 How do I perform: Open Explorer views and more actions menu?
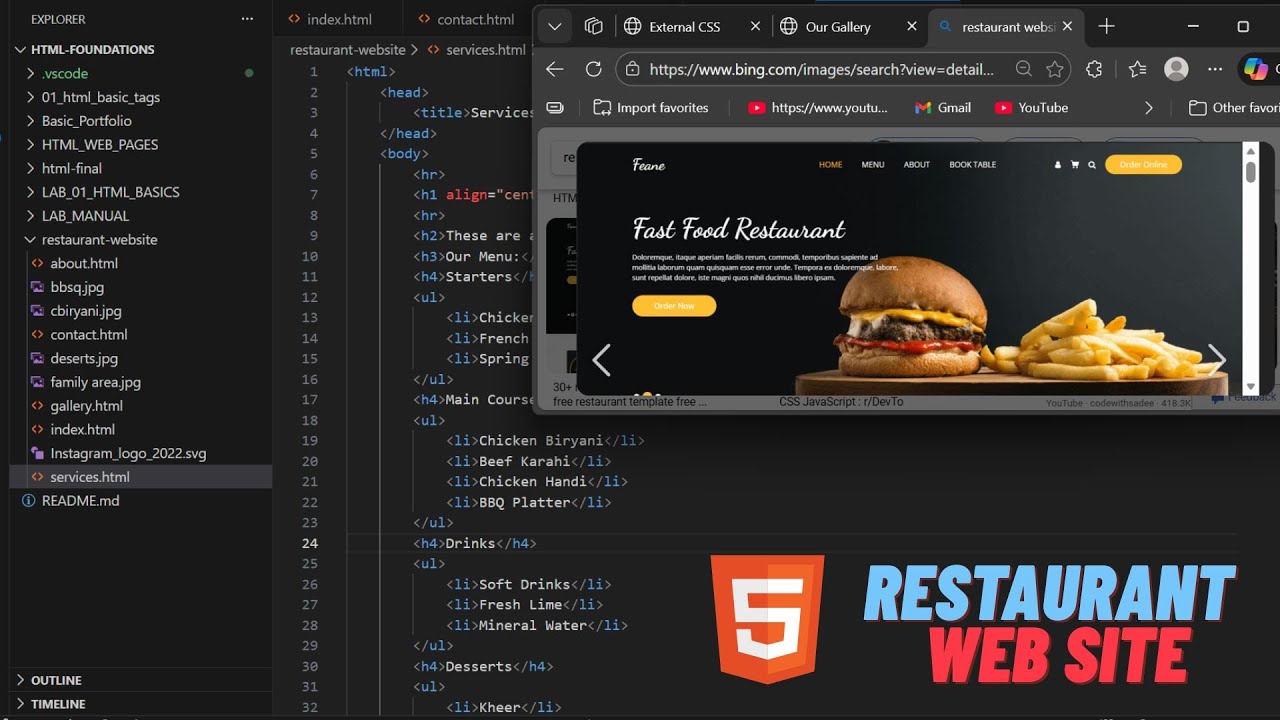tap(247, 19)
